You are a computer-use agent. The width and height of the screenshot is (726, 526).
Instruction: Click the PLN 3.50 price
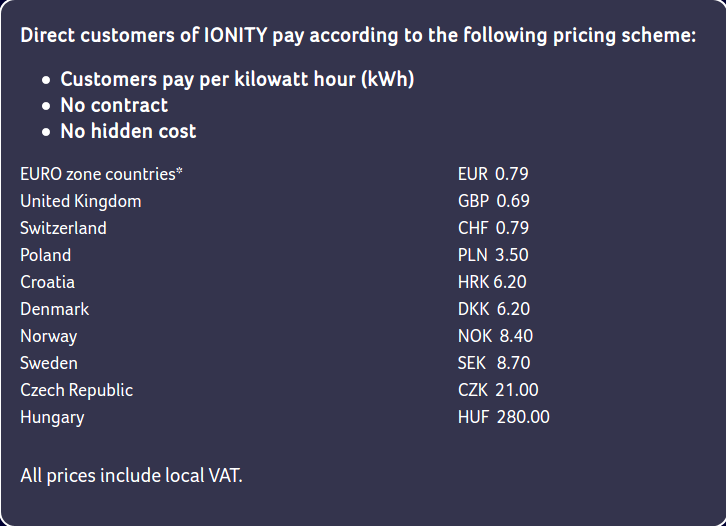(493, 255)
